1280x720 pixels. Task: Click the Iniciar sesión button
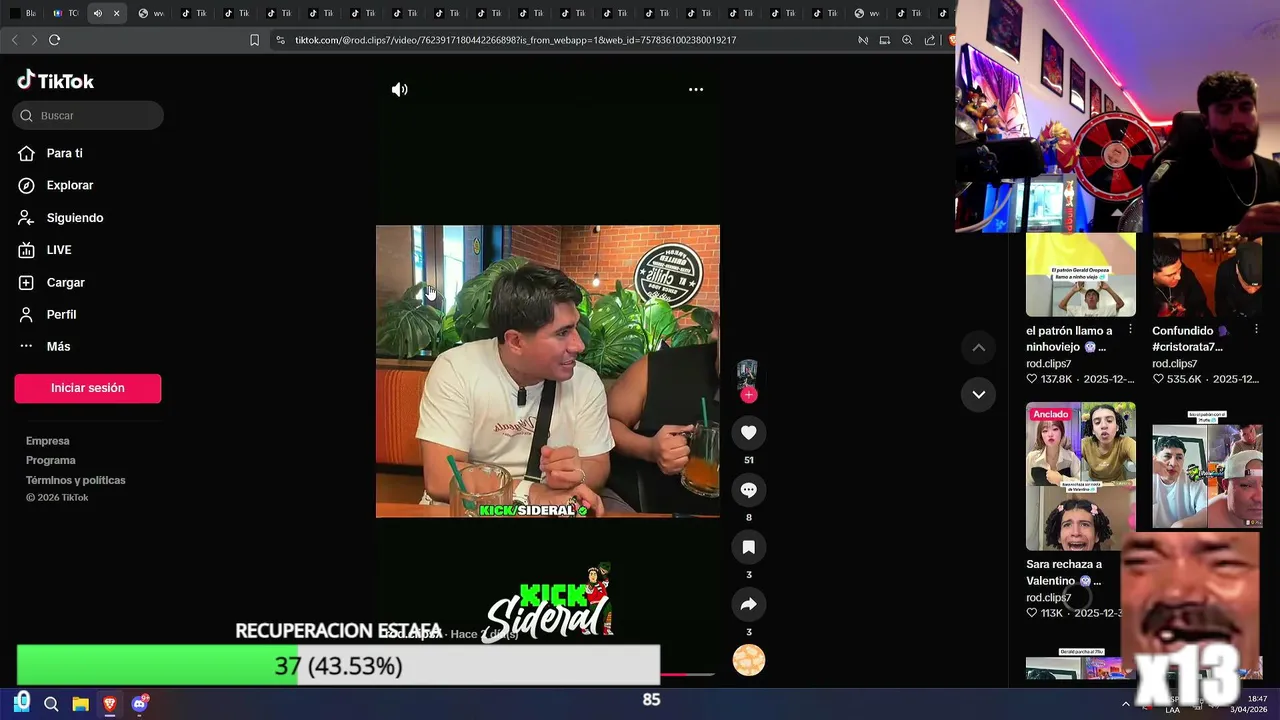(x=88, y=388)
